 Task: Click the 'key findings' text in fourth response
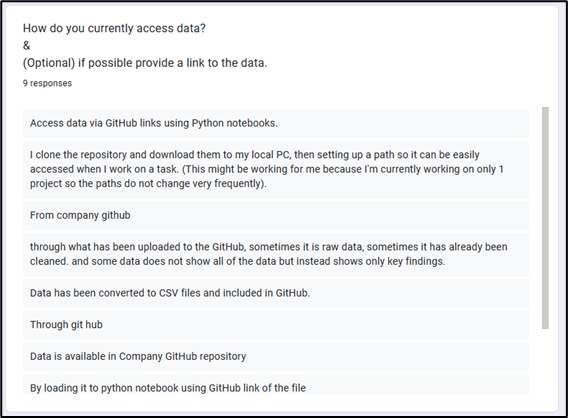tap(416, 261)
